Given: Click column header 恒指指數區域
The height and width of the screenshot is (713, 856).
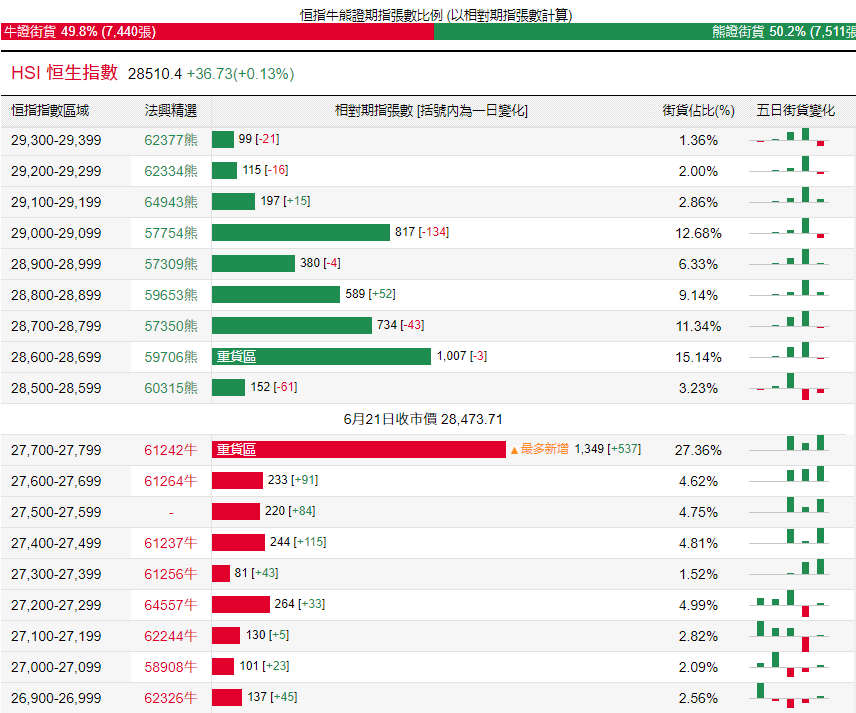Looking at the screenshot, I should point(50,111).
